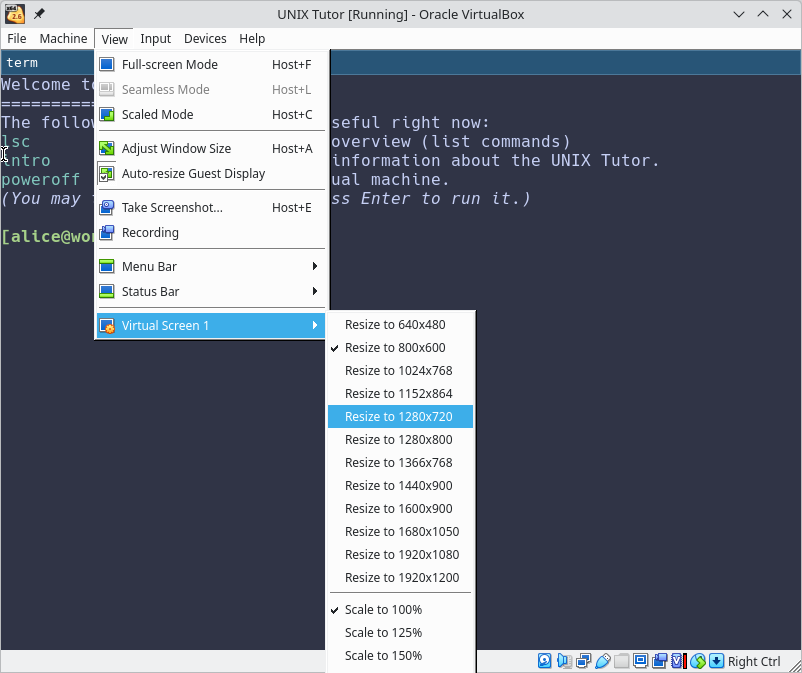Choose Resize to 1600x900
The image size is (802, 673).
coord(400,509)
